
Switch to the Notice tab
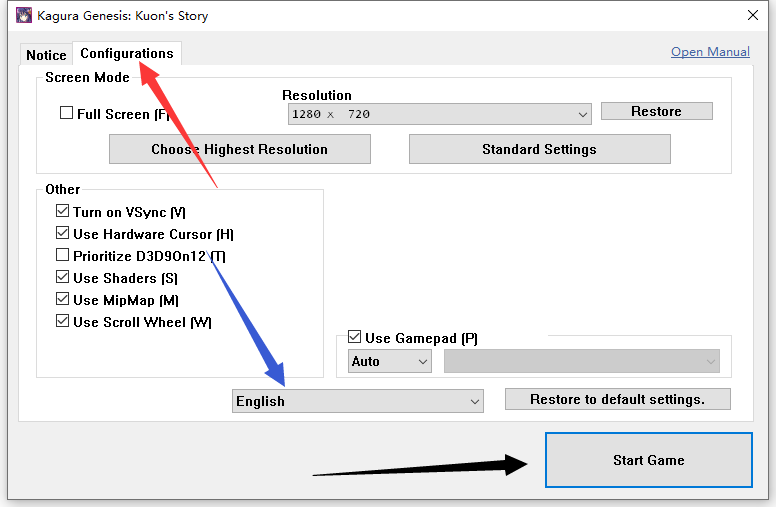click(46, 55)
